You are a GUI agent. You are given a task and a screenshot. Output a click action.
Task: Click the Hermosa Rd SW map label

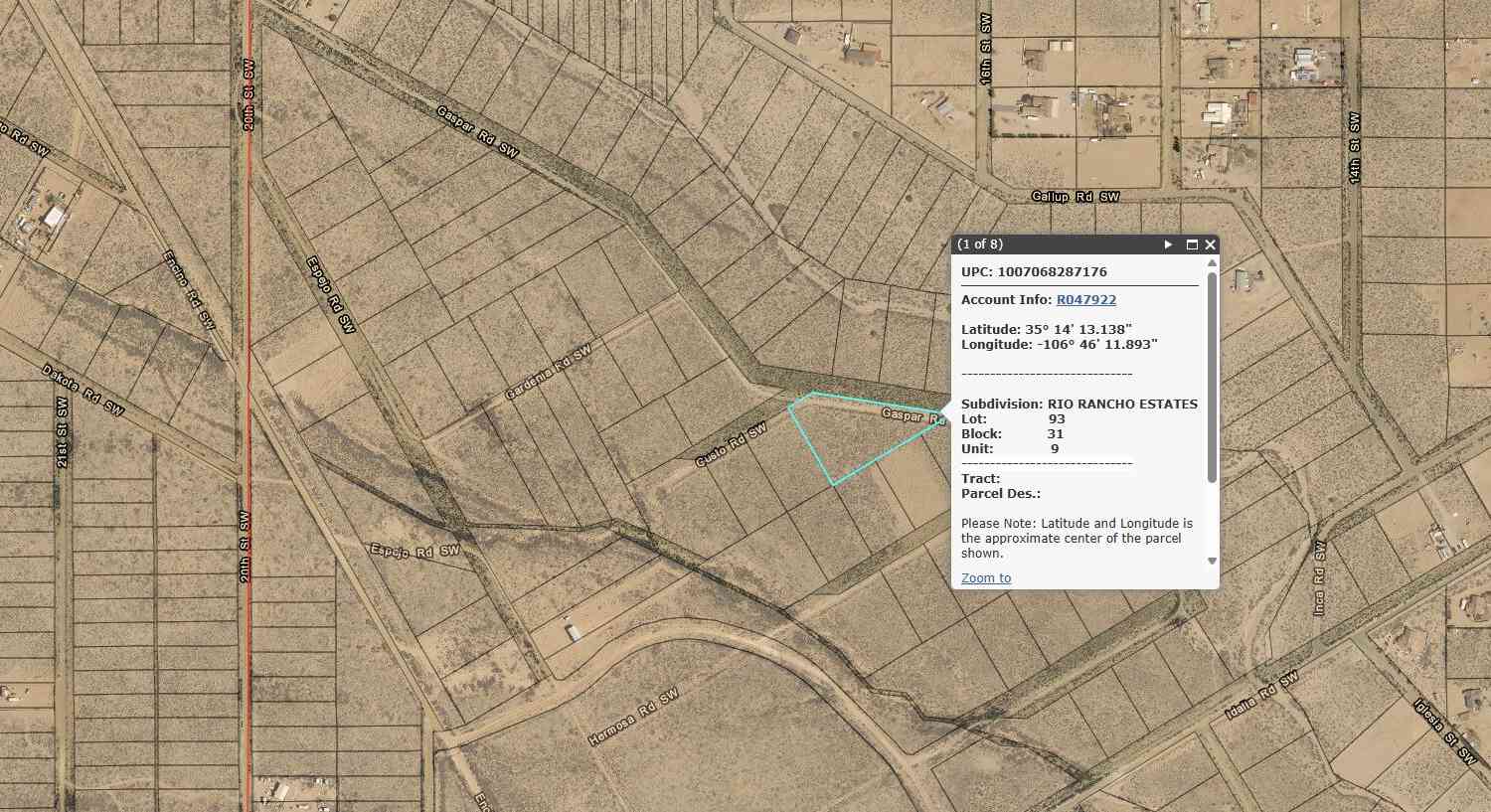[633, 717]
